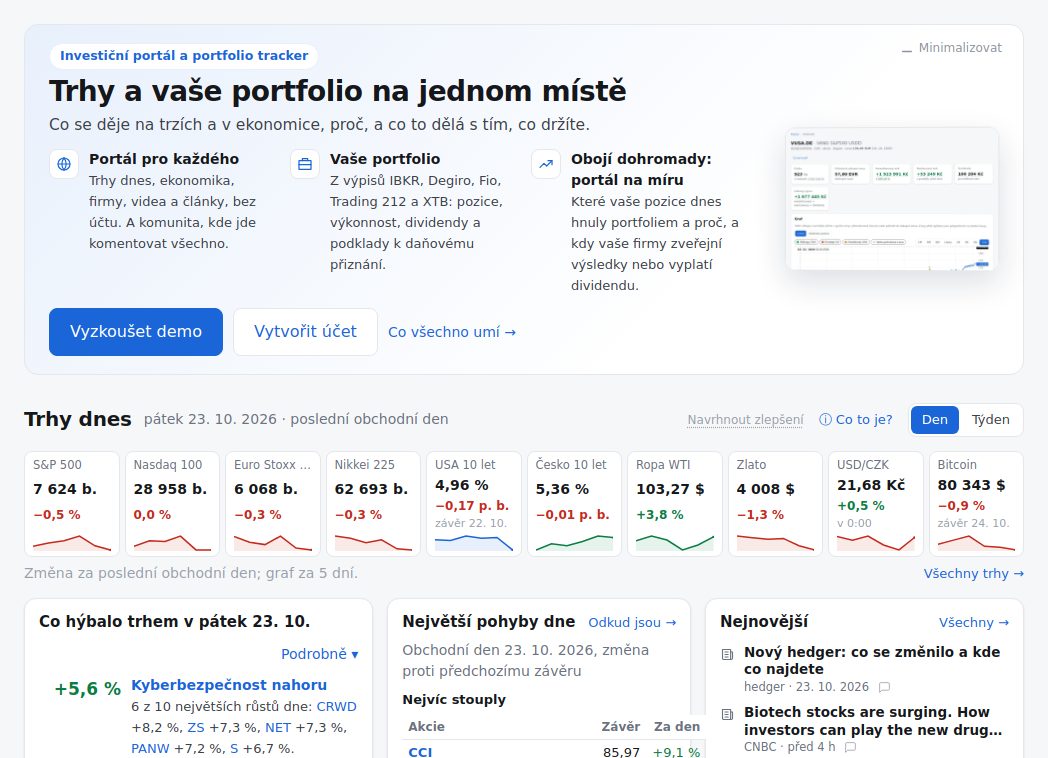This screenshot has height=758, width=1048.
Task: Click the Vytvořit účet button
Action: [x=305, y=332]
